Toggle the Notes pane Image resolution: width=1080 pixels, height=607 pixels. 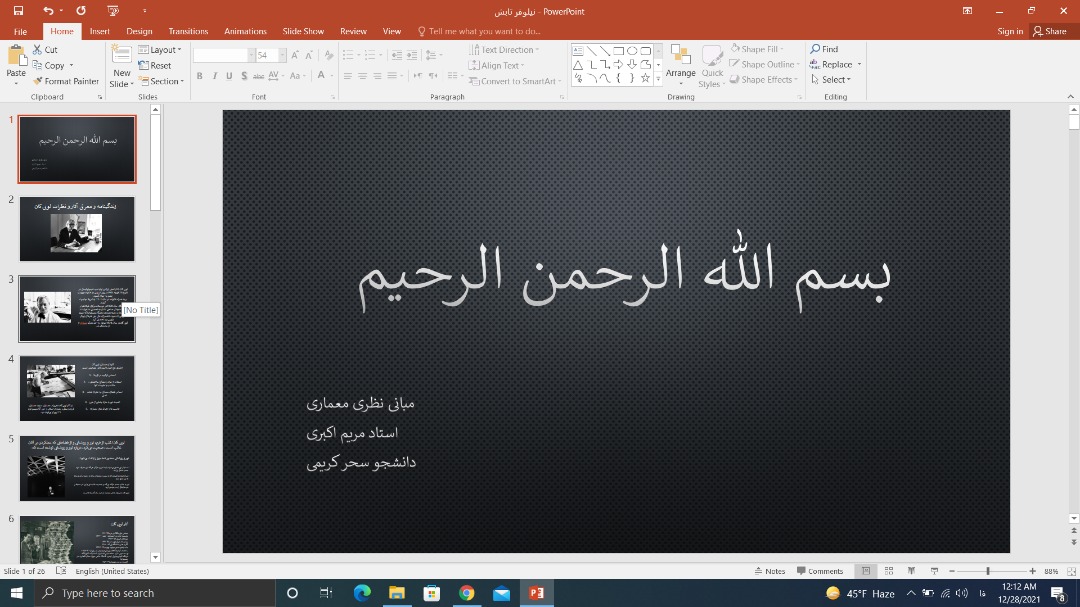coord(770,571)
